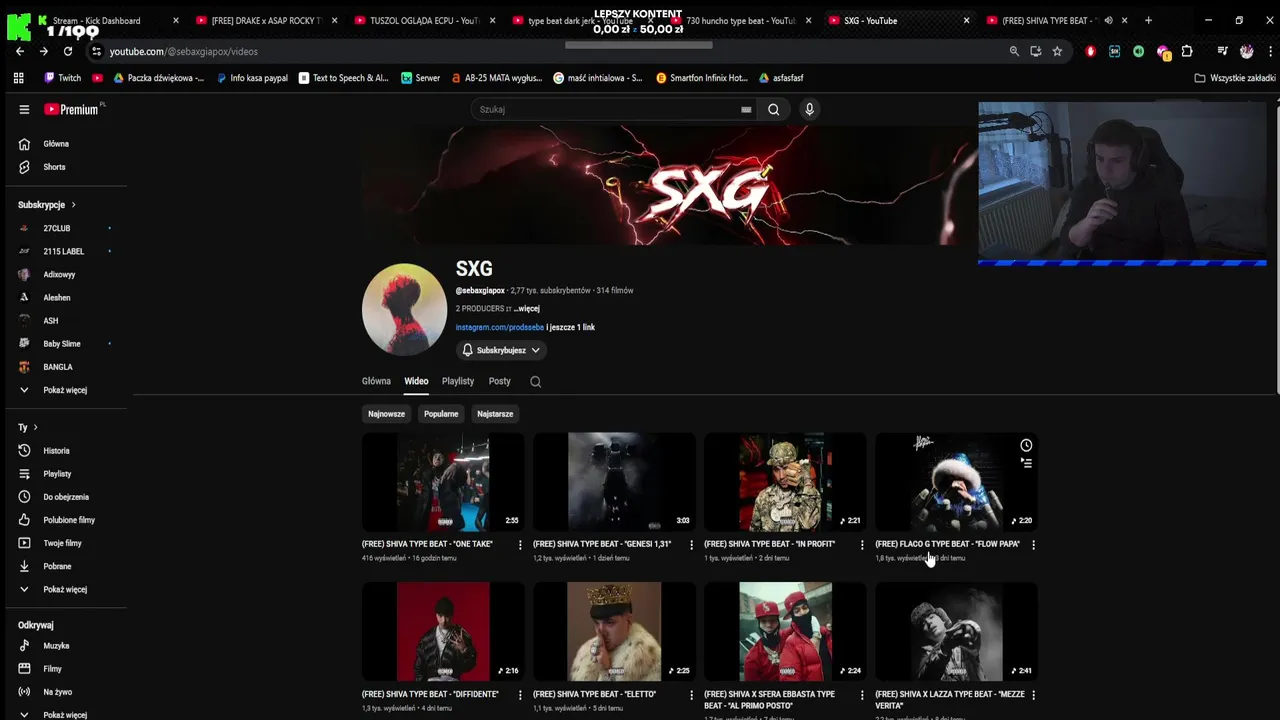
Task: Bookmark this page with the star icon
Action: [x=1057, y=51]
